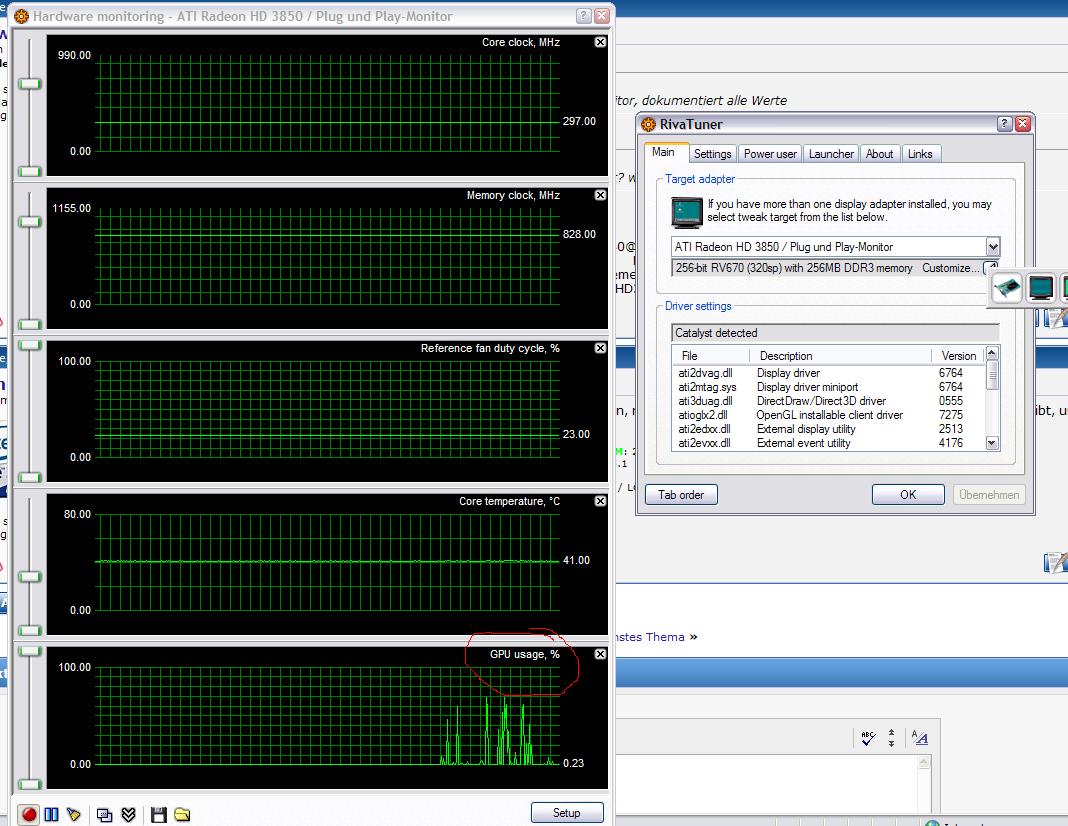This screenshot has height=826, width=1068.
Task: Click the 297.00 core clock value
Action: (x=579, y=121)
